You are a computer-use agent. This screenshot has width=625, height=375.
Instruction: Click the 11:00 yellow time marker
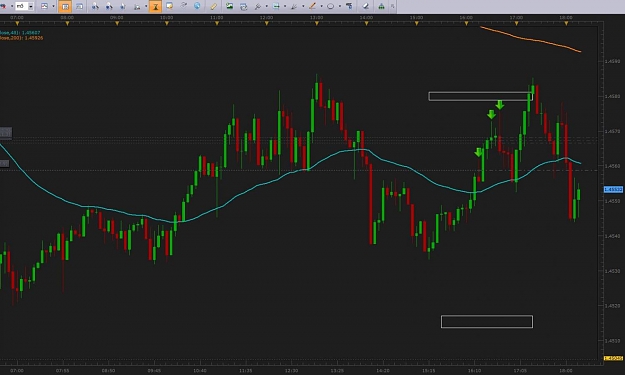click(217, 24)
